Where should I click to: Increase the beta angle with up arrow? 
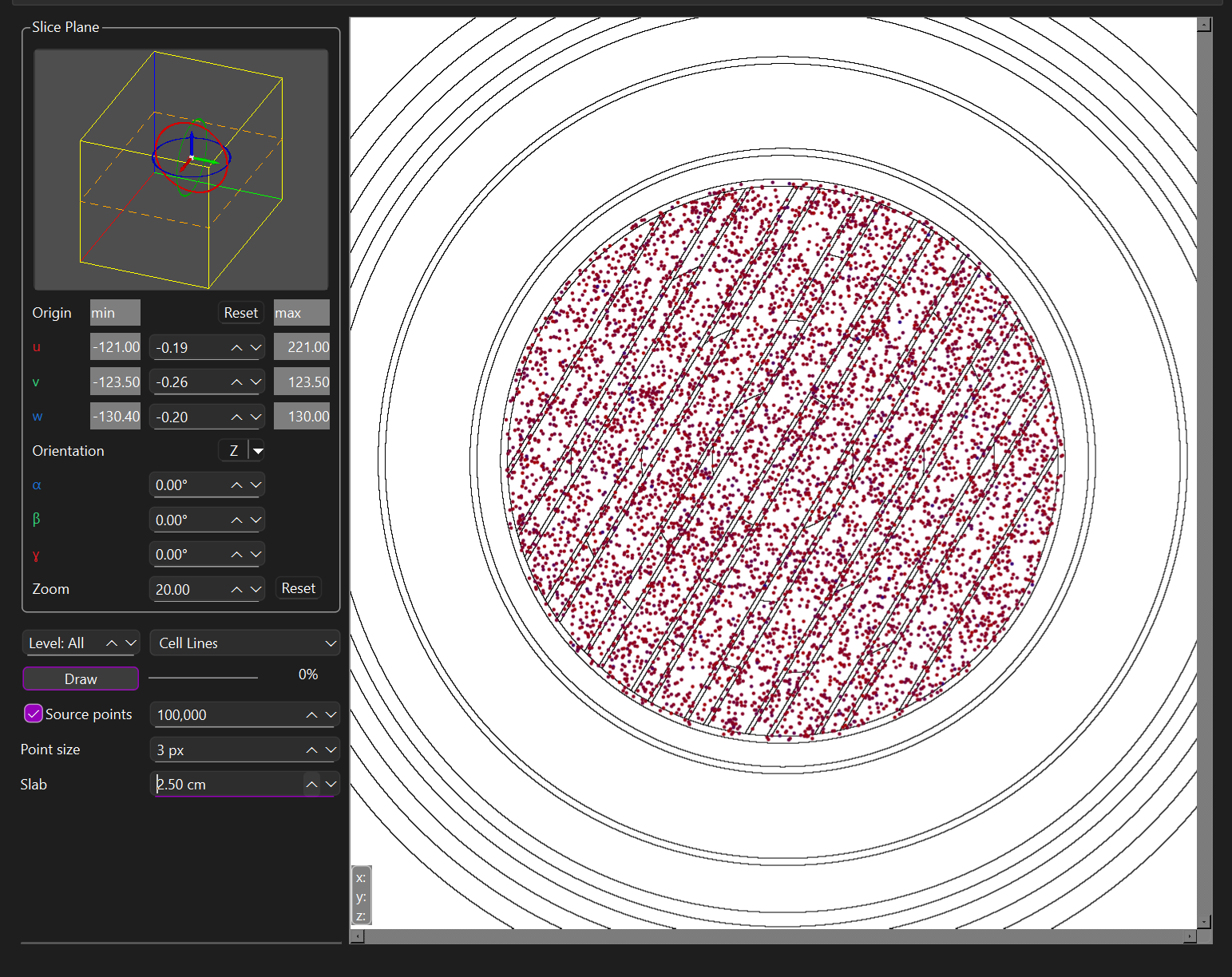pyautogui.click(x=236, y=520)
